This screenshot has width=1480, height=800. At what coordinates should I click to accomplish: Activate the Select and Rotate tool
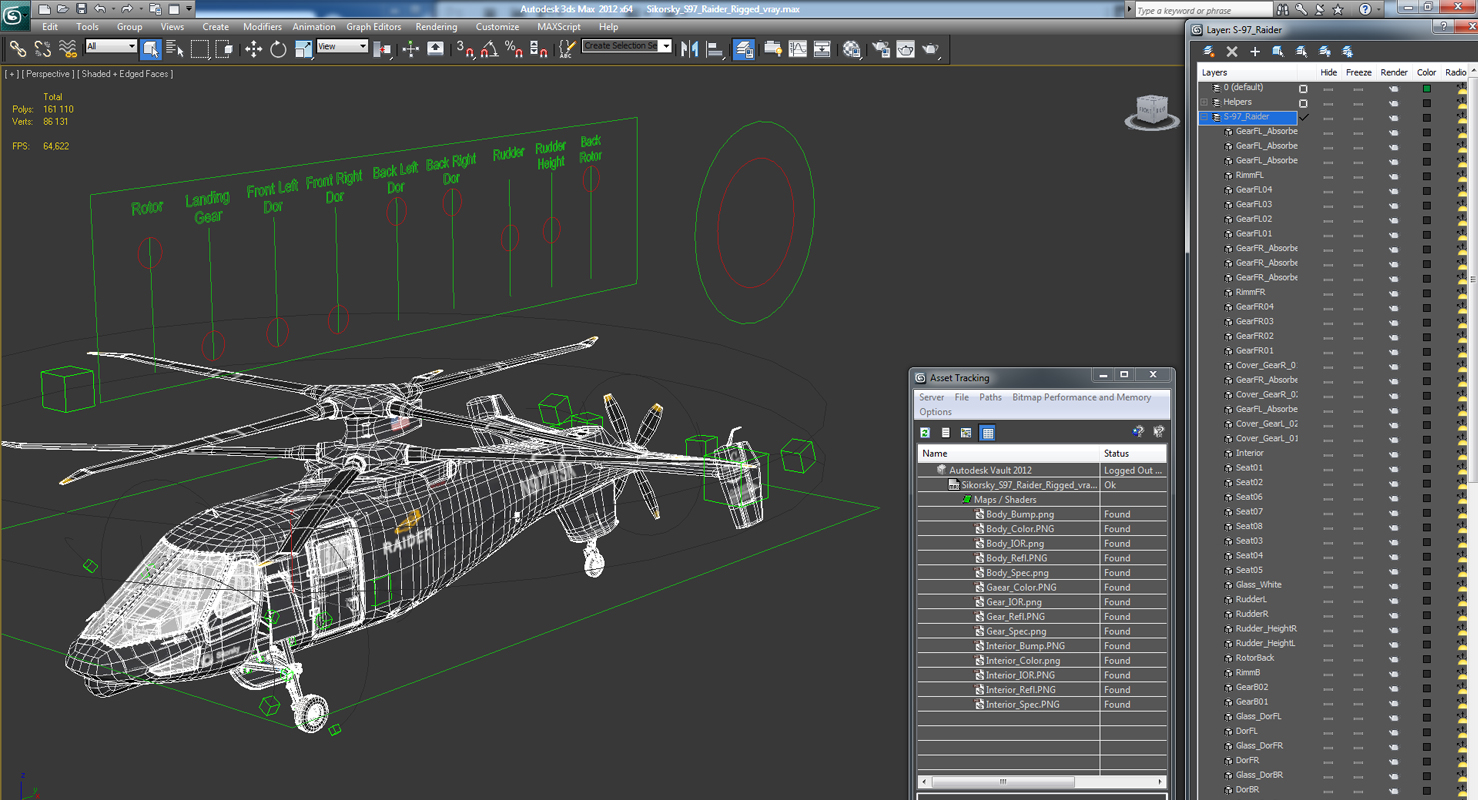pyautogui.click(x=278, y=48)
